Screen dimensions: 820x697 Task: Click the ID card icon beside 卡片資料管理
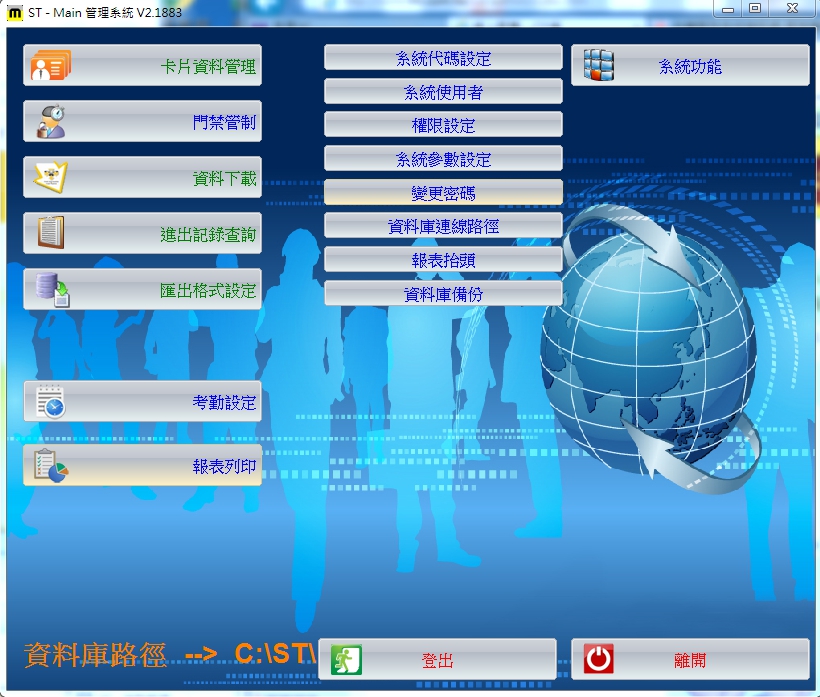coord(50,66)
